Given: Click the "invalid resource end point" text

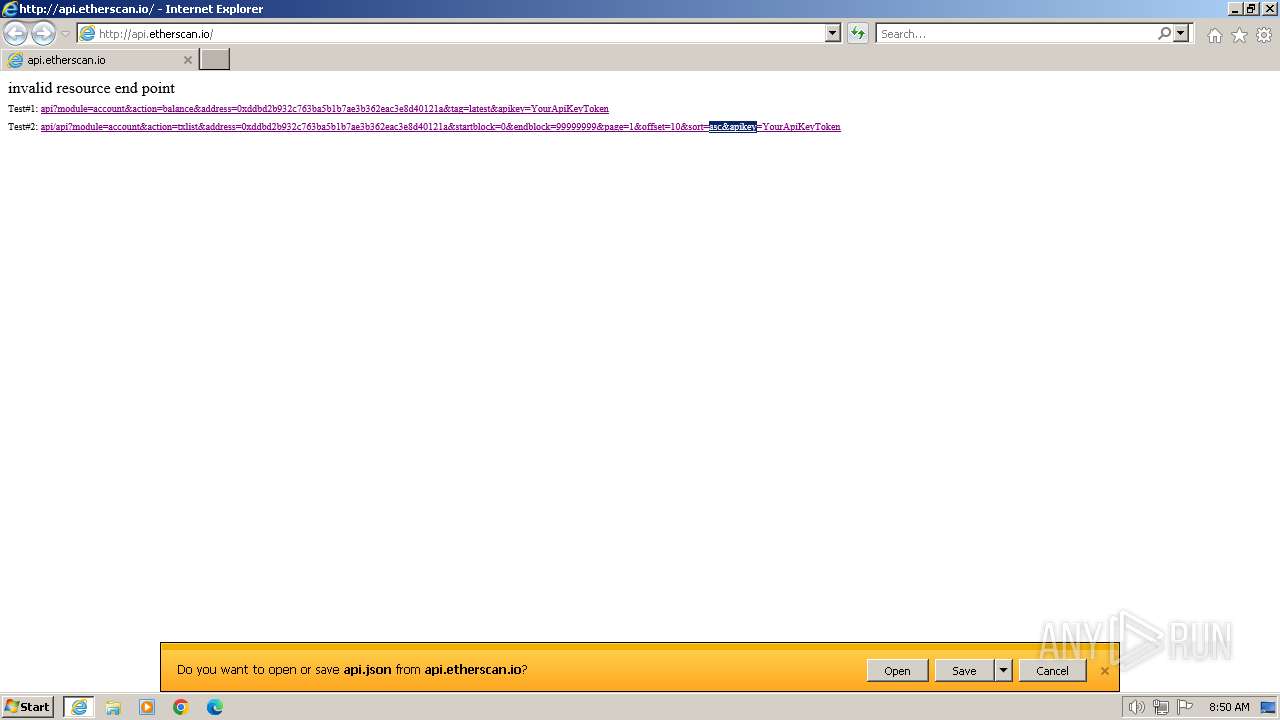Looking at the screenshot, I should 91,88.
